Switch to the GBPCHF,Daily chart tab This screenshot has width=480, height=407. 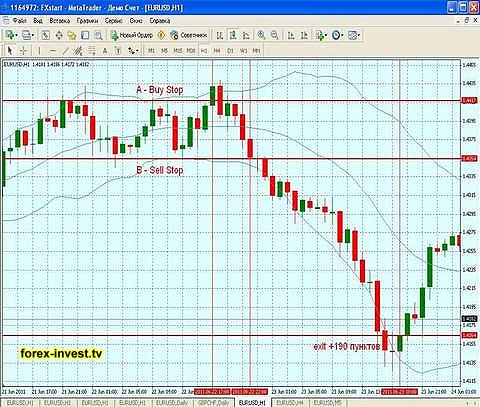pyautogui.click(x=213, y=403)
